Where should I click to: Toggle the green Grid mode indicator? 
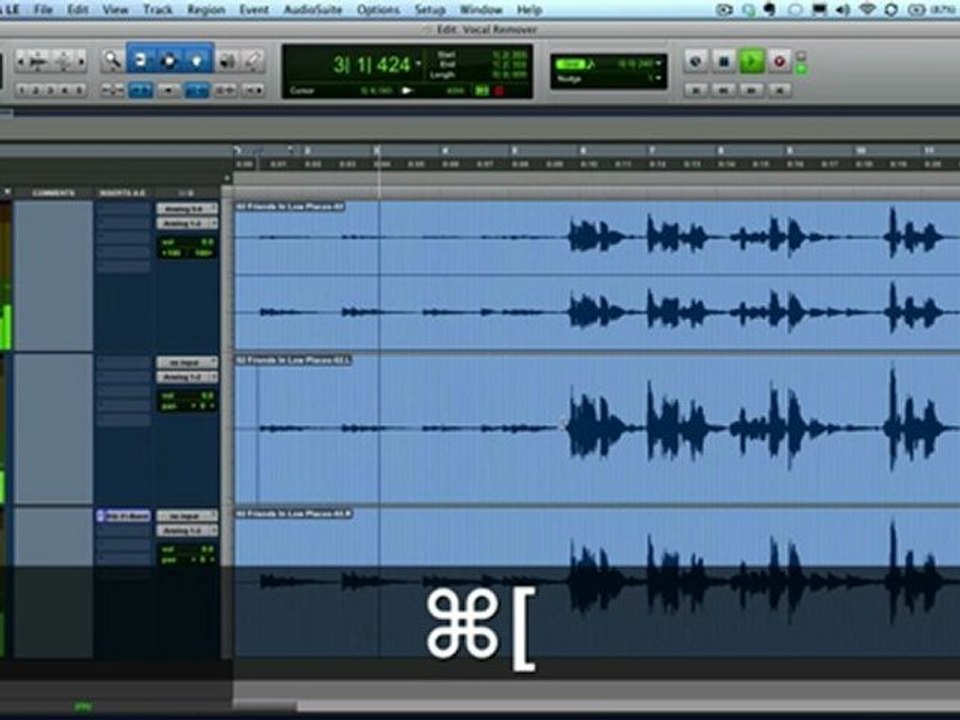click(x=571, y=64)
